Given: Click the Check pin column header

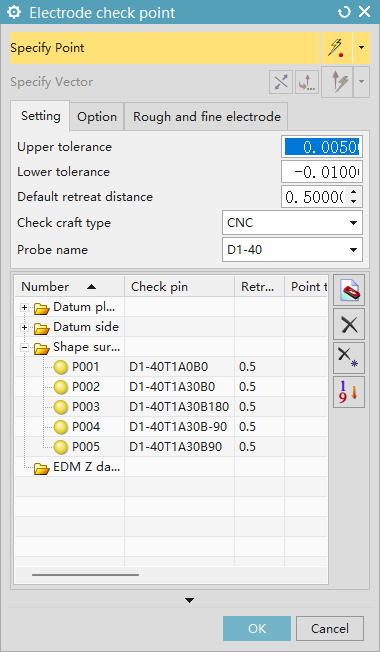Looking at the screenshot, I should point(179,286).
